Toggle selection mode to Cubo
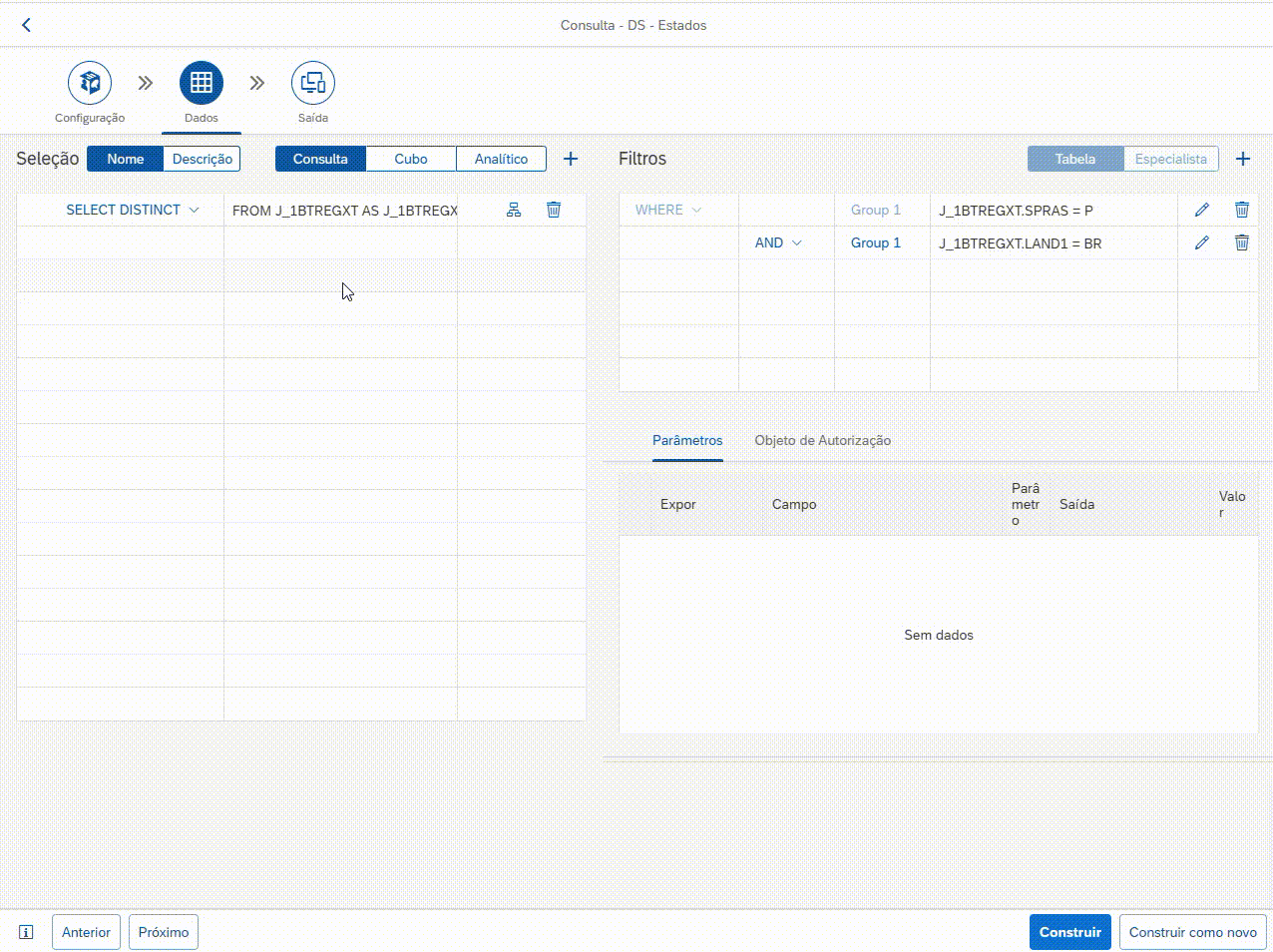This screenshot has height=952, width=1273. 410,159
